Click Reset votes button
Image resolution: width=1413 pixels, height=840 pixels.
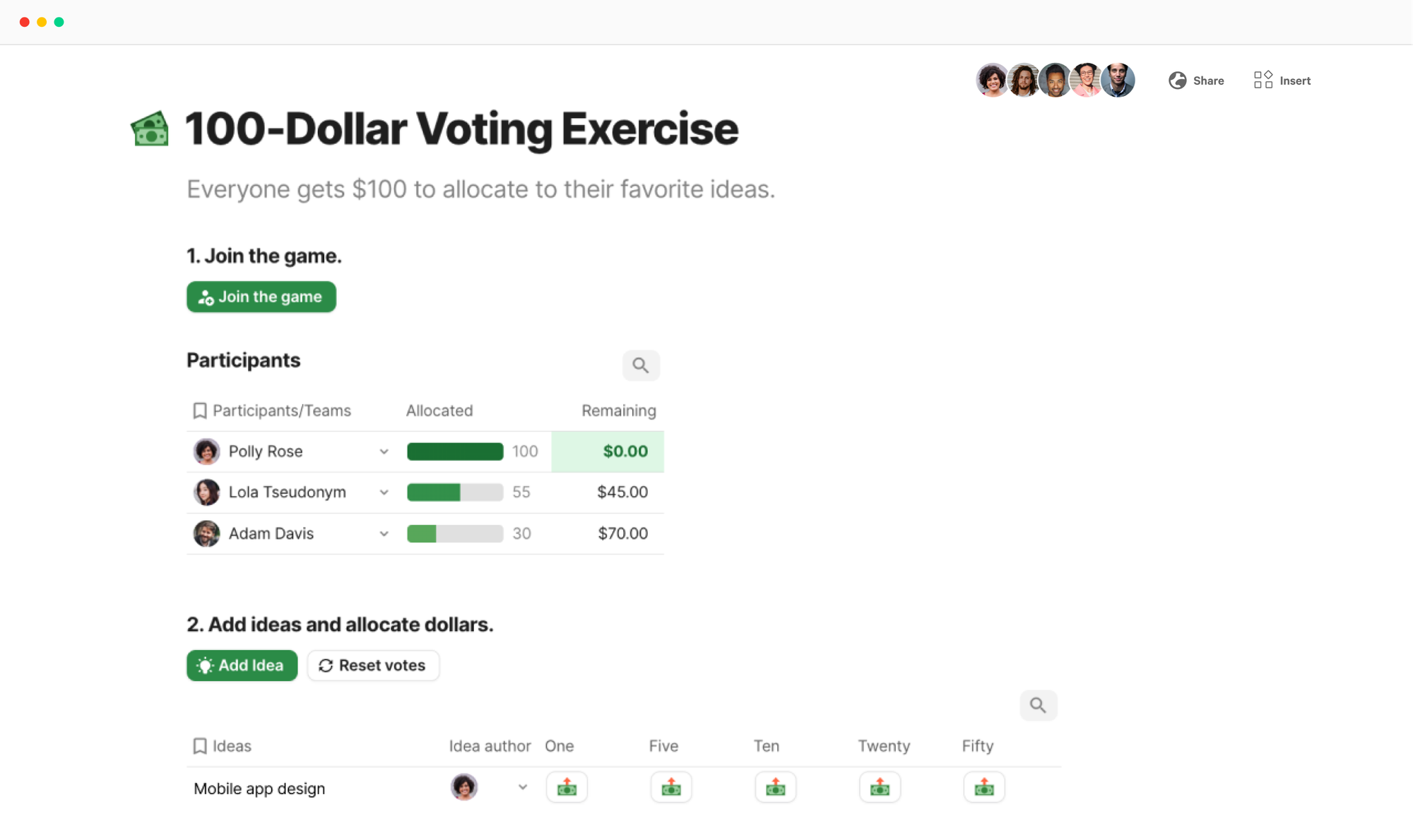click(373, 666)
